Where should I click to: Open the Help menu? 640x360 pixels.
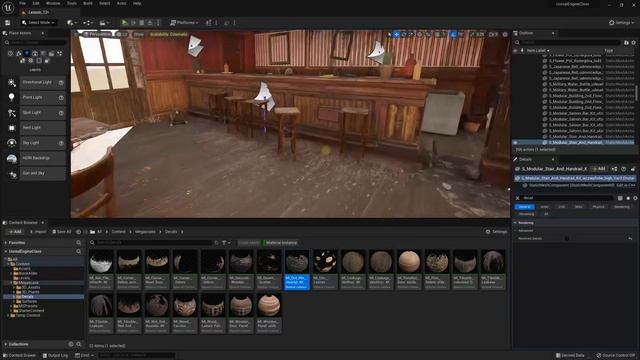[137, 3]
